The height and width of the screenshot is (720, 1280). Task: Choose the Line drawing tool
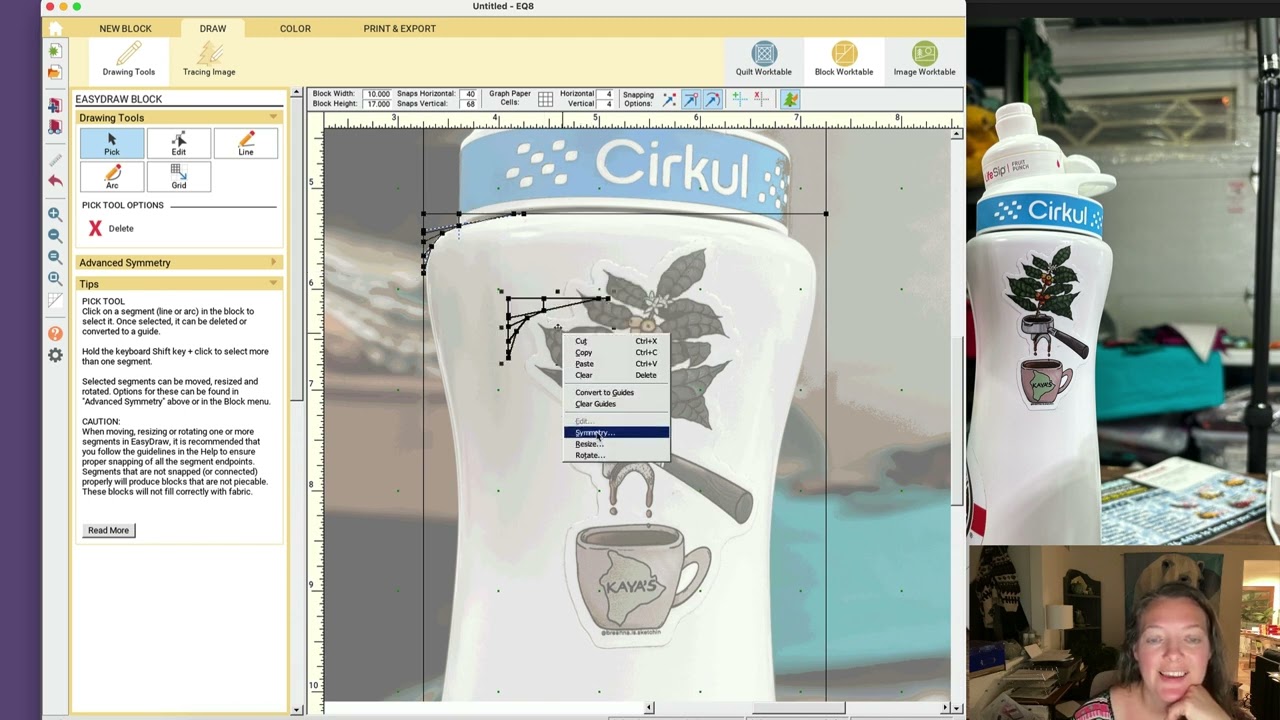pos(246,144)
